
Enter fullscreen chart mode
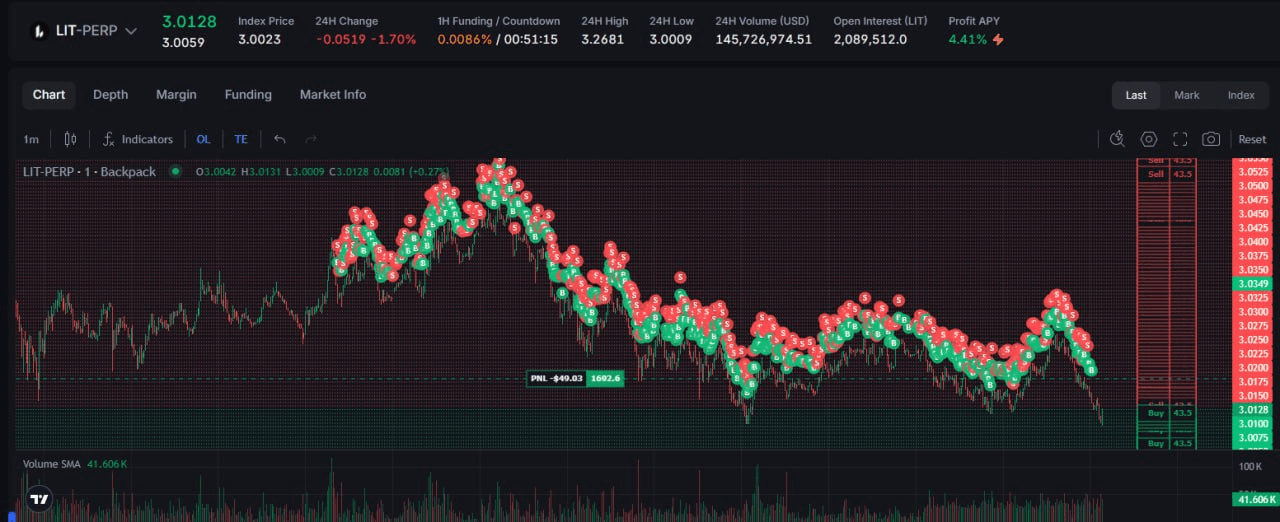[x=1180, y=139]
